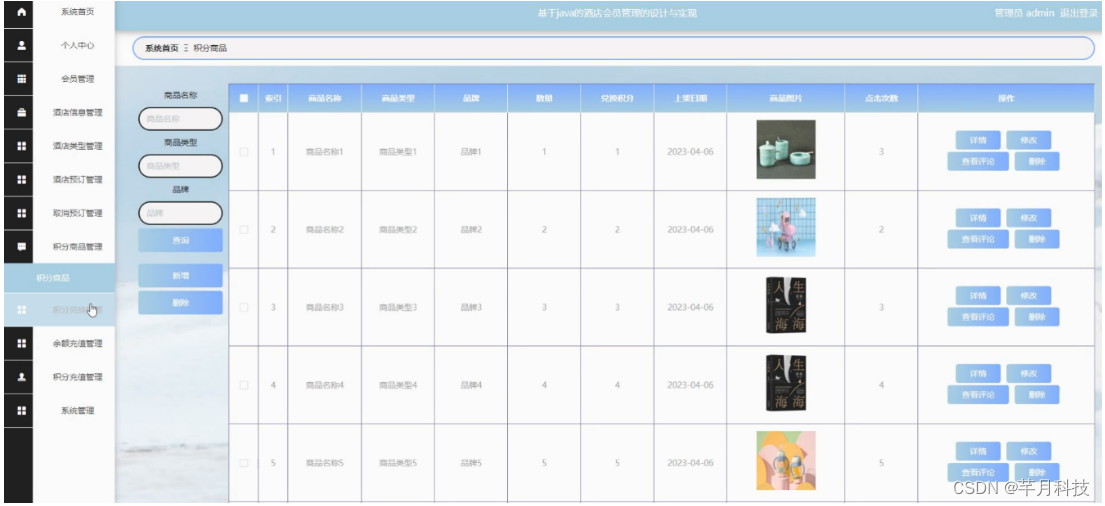Image resolution: width=1105 pixels, height=506 pixels.
Task: Click the person icon for 积分充值管理
Action: [21, 376]
